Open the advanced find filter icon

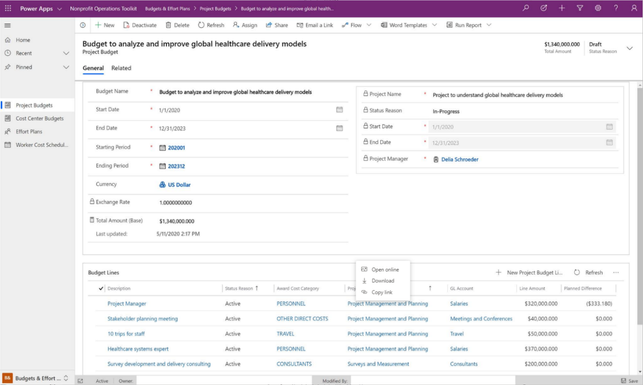(579, 8)
